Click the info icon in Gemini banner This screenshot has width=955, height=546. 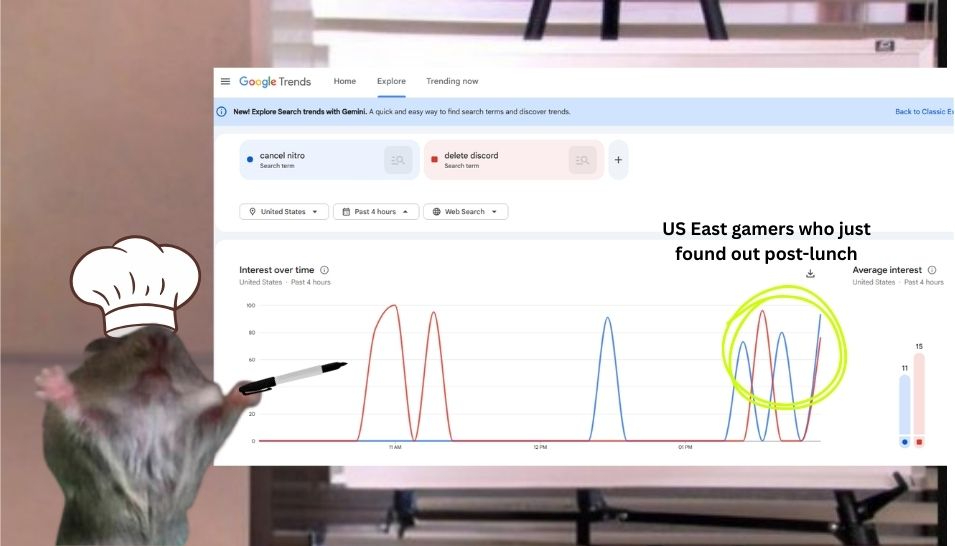(222, 111)
